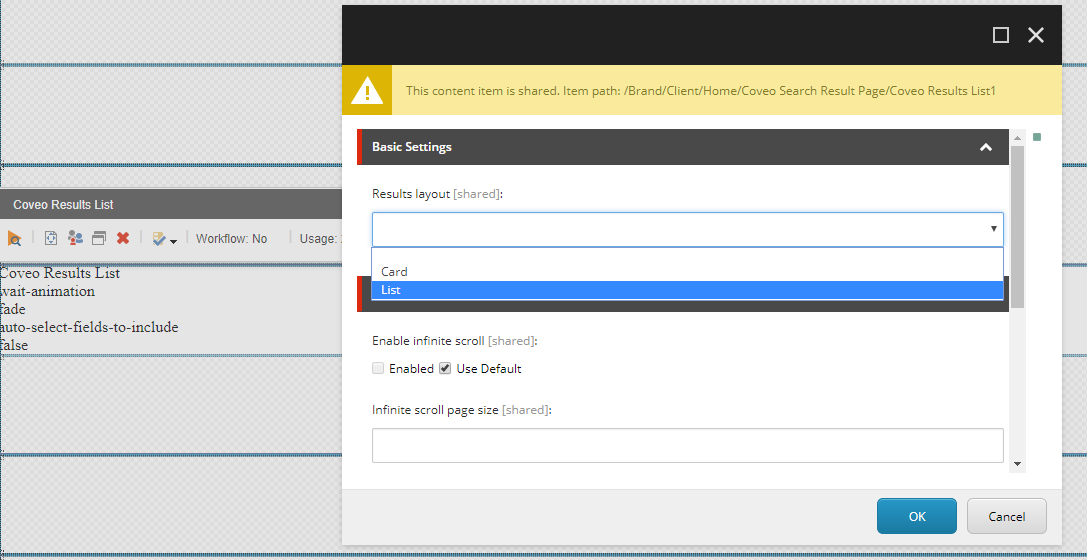Select List in the layout list
This screenshot has width=1087, height=560.
(x=688, y=290)
